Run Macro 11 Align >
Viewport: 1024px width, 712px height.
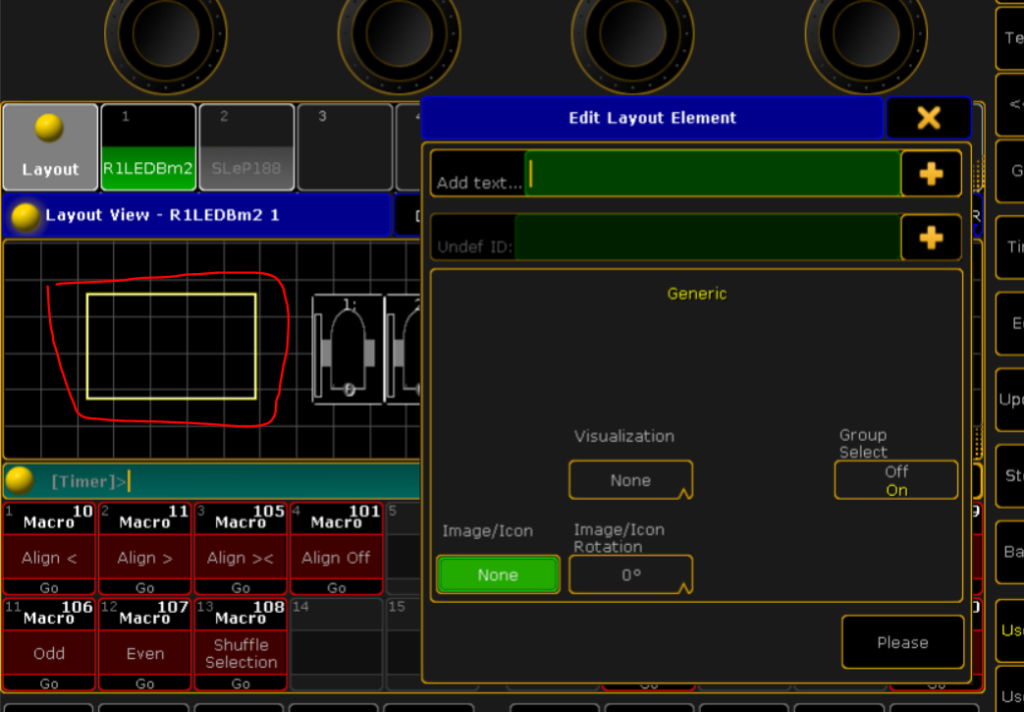145,549
